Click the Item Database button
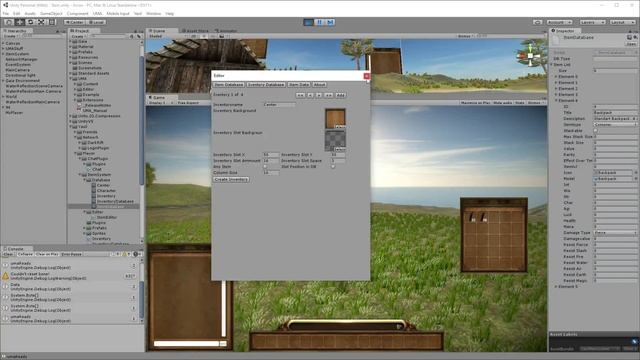 (229, 84)
